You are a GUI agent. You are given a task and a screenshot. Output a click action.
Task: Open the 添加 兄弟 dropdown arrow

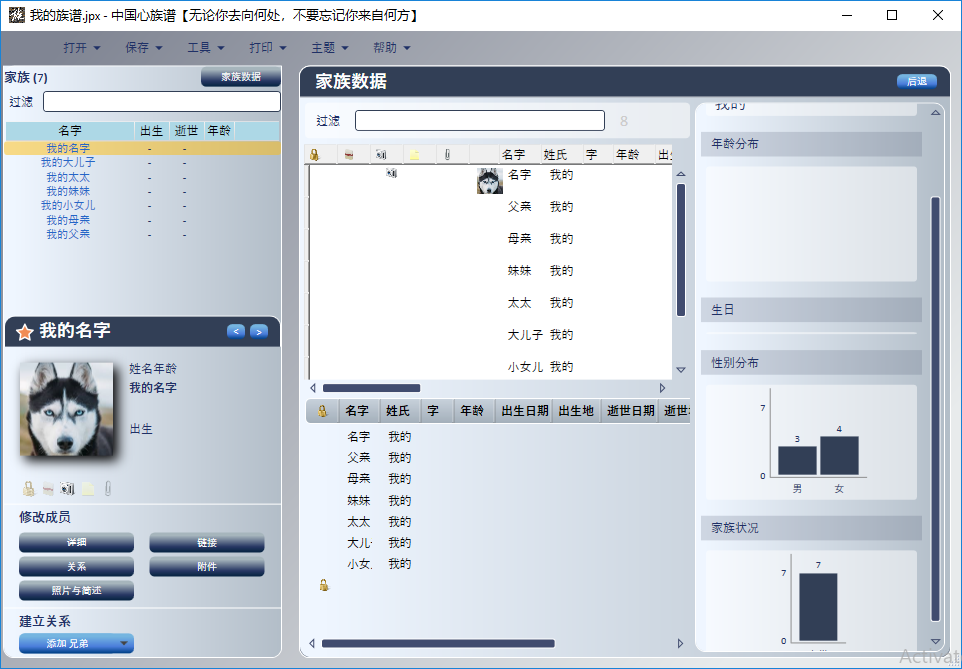coord(124,643)
